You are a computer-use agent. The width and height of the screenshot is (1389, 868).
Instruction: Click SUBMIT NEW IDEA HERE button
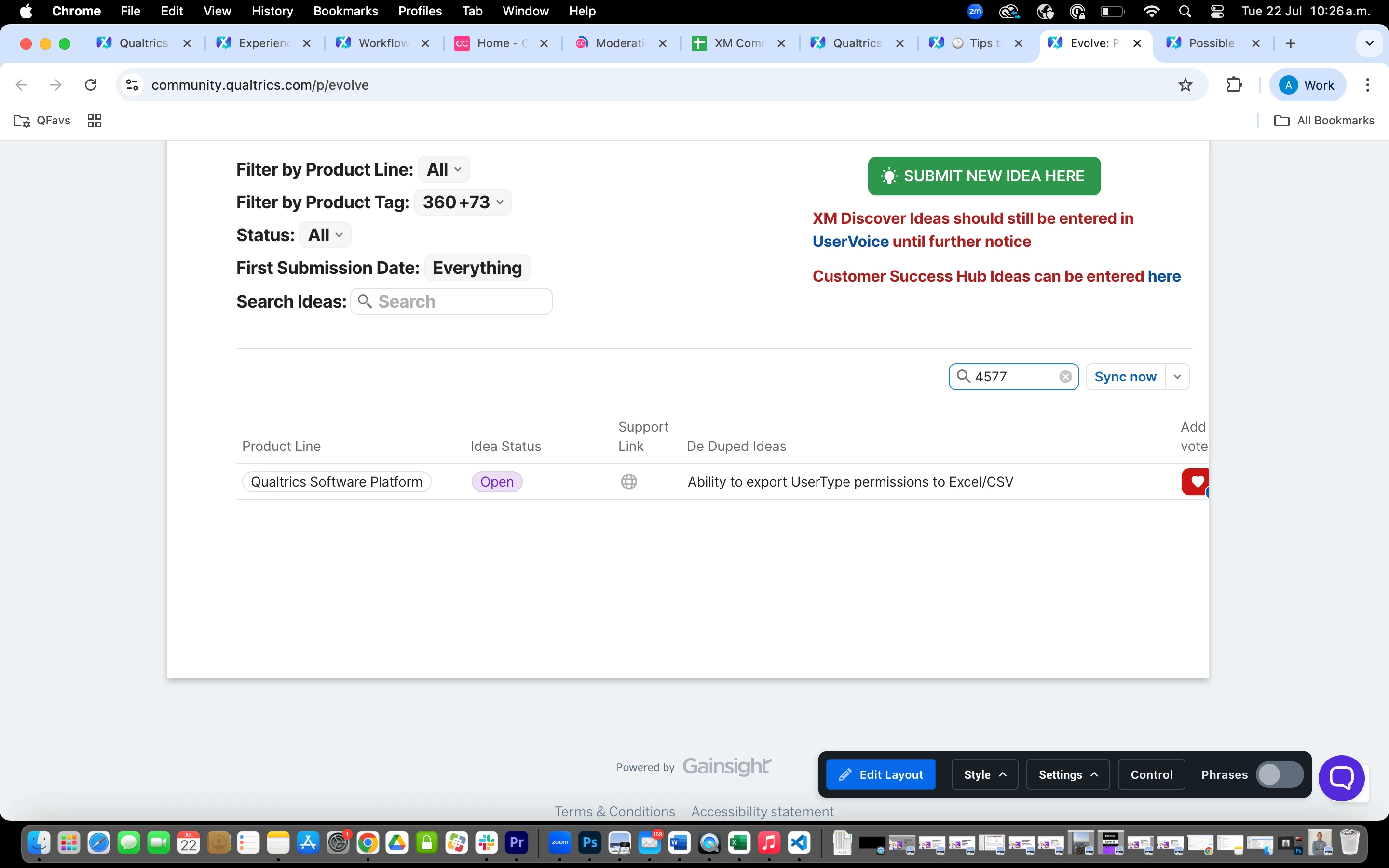984,176
